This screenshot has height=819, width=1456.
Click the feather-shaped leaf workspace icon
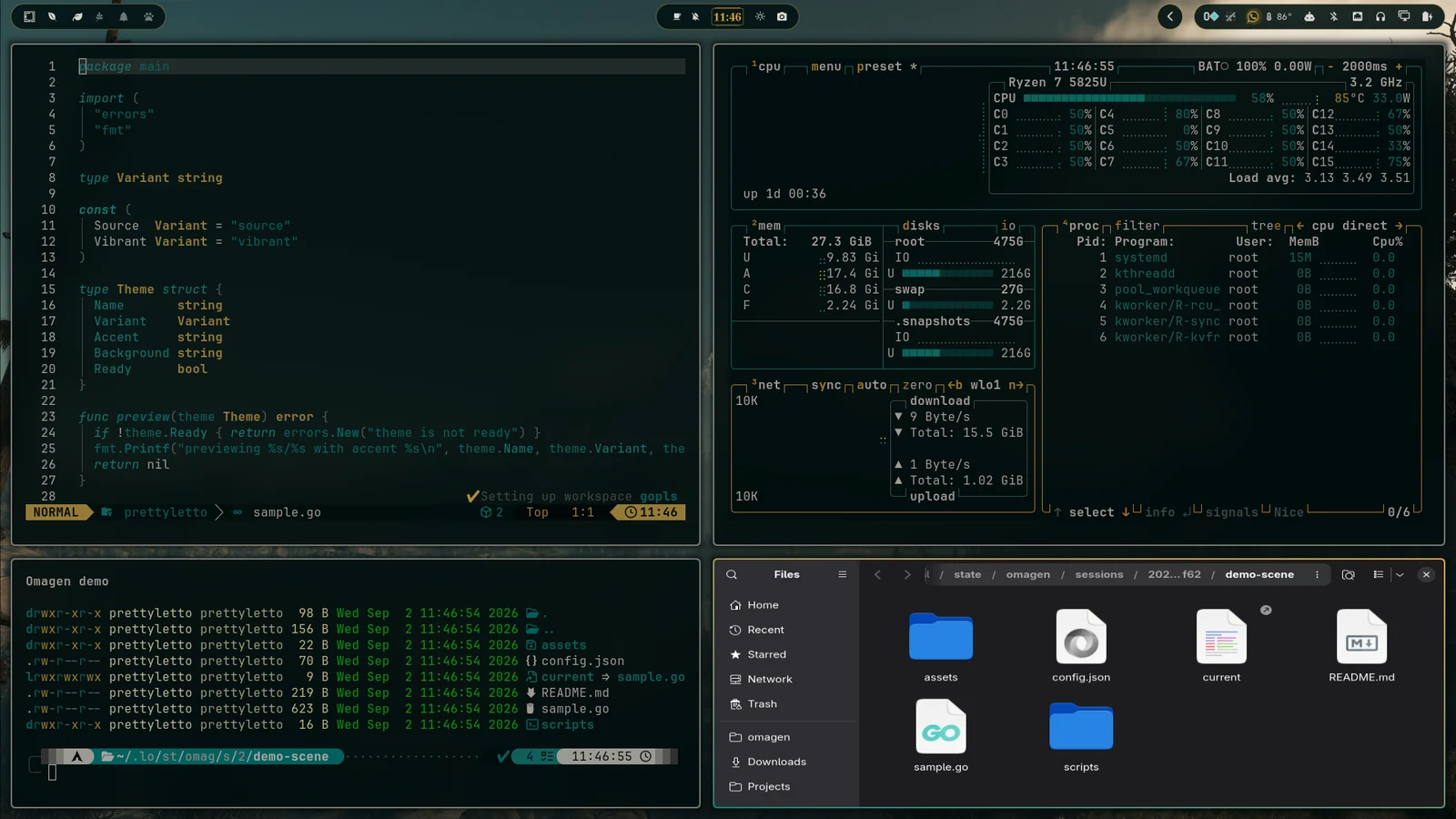pyautogui.click(x=76, y=16)
